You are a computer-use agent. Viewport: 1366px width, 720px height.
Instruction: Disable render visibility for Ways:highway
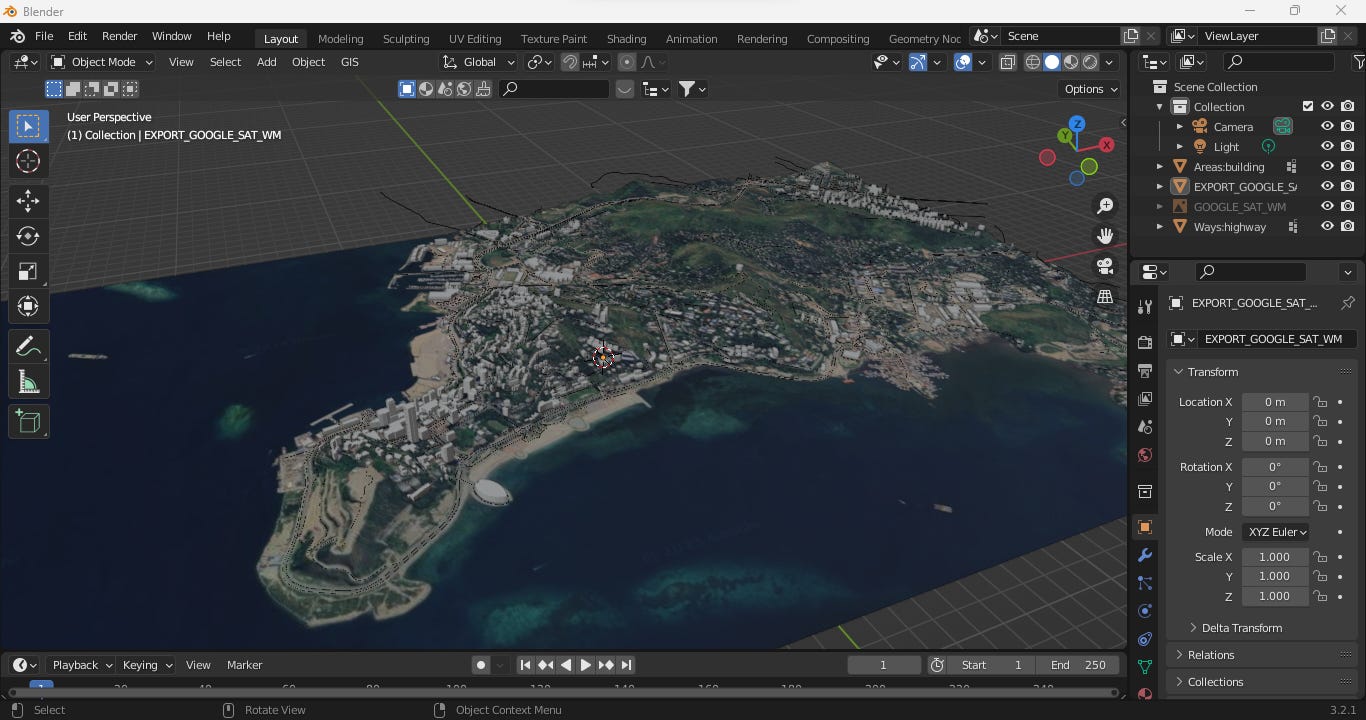pyautogui.click(x=1347, y=227)
